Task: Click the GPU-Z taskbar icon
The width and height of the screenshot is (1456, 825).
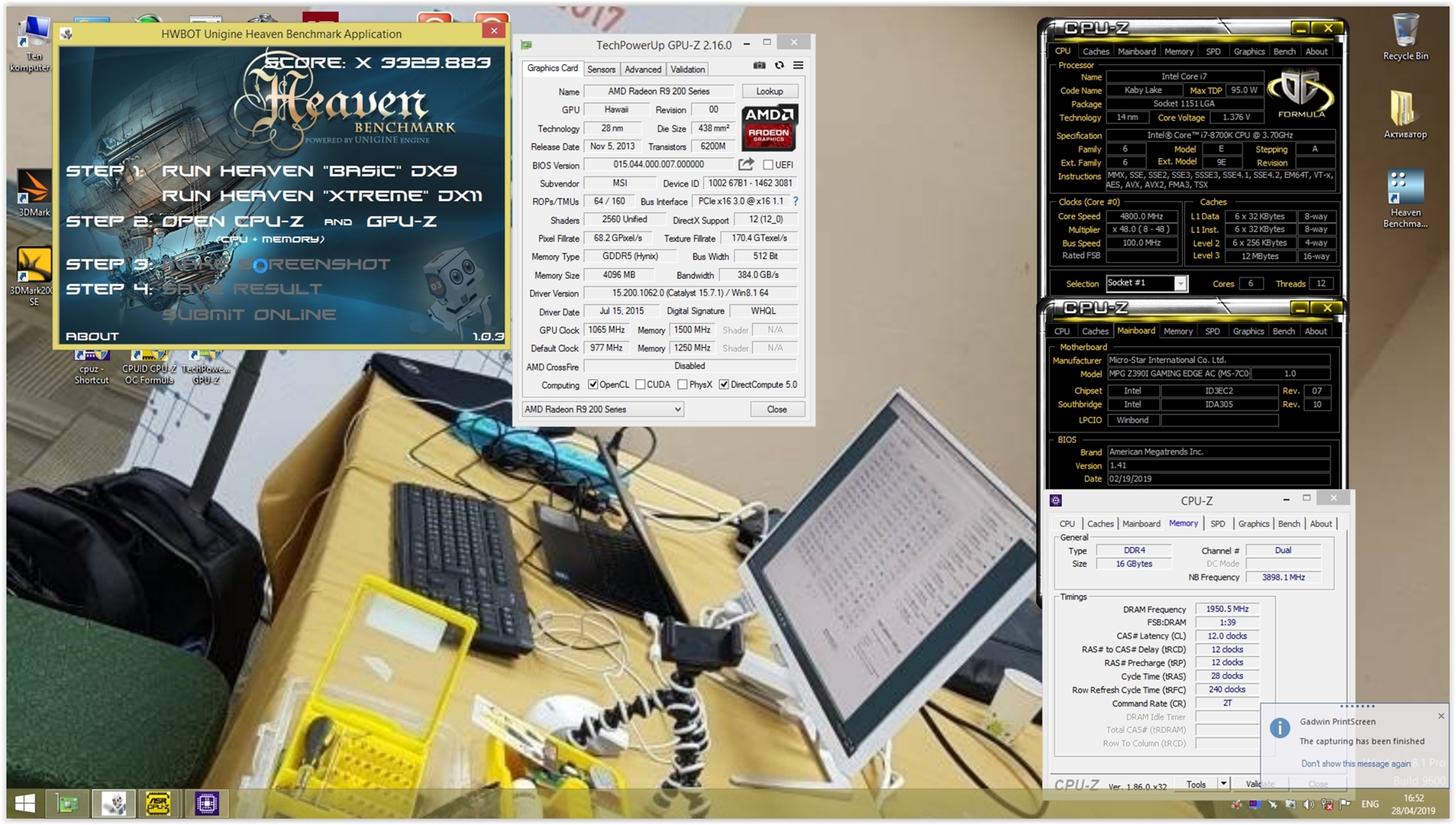Action: (x=68, y=804)
